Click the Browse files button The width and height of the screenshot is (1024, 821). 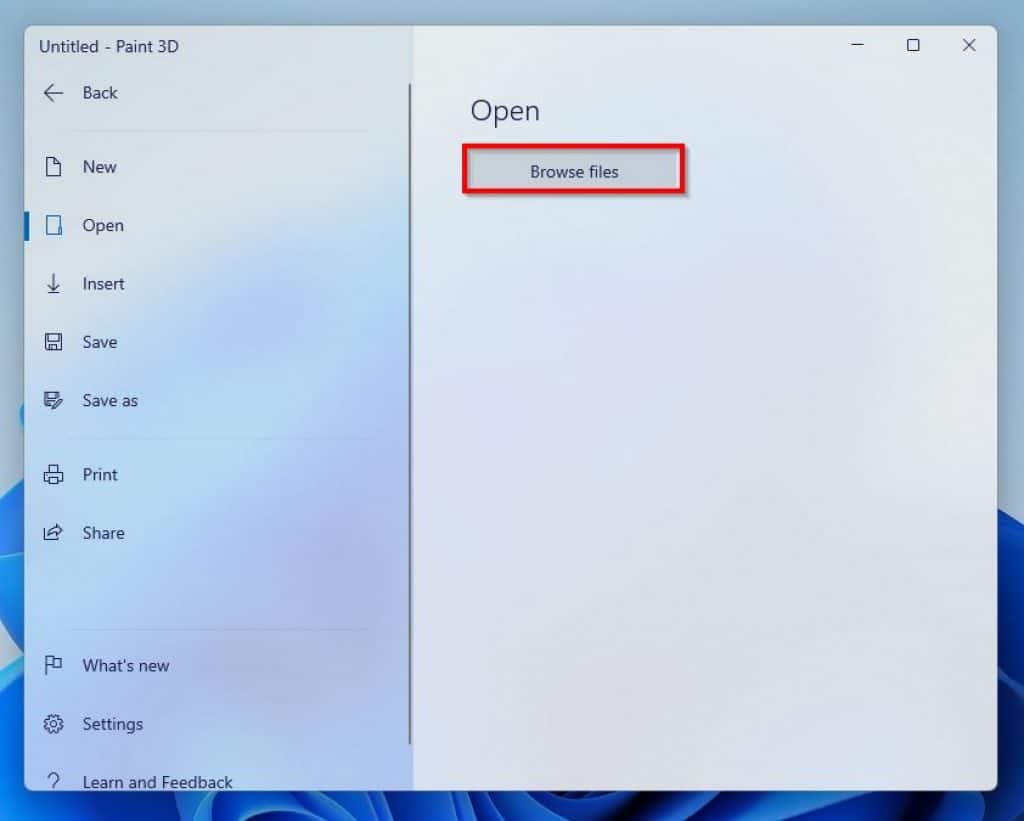click(x=573, y=169)
